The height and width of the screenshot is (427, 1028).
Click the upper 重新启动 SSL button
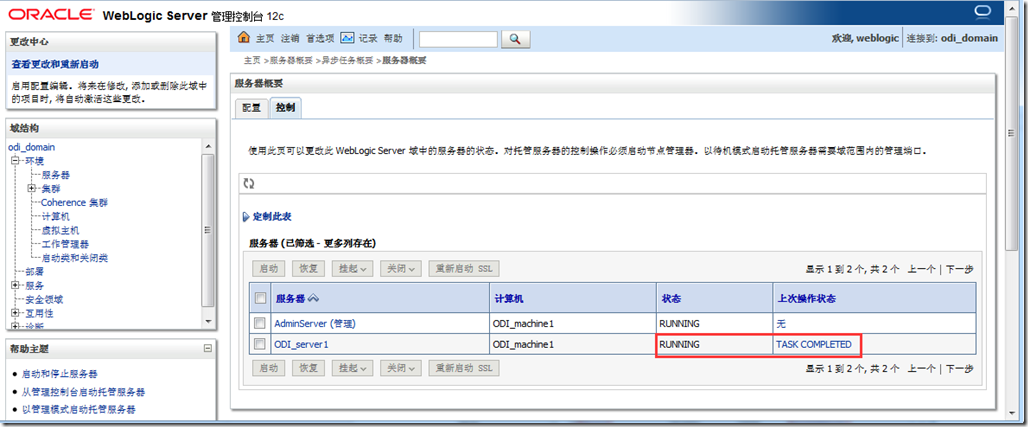coord(464,268)
